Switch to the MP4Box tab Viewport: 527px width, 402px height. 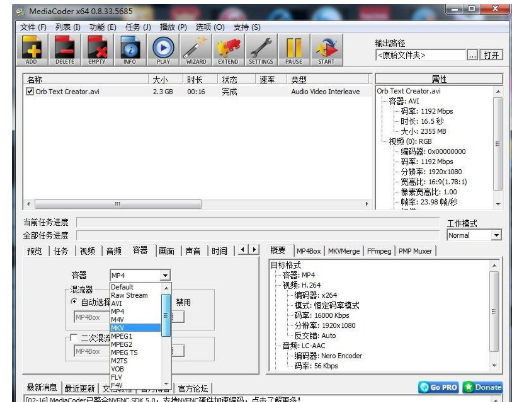tap(309, 251)
